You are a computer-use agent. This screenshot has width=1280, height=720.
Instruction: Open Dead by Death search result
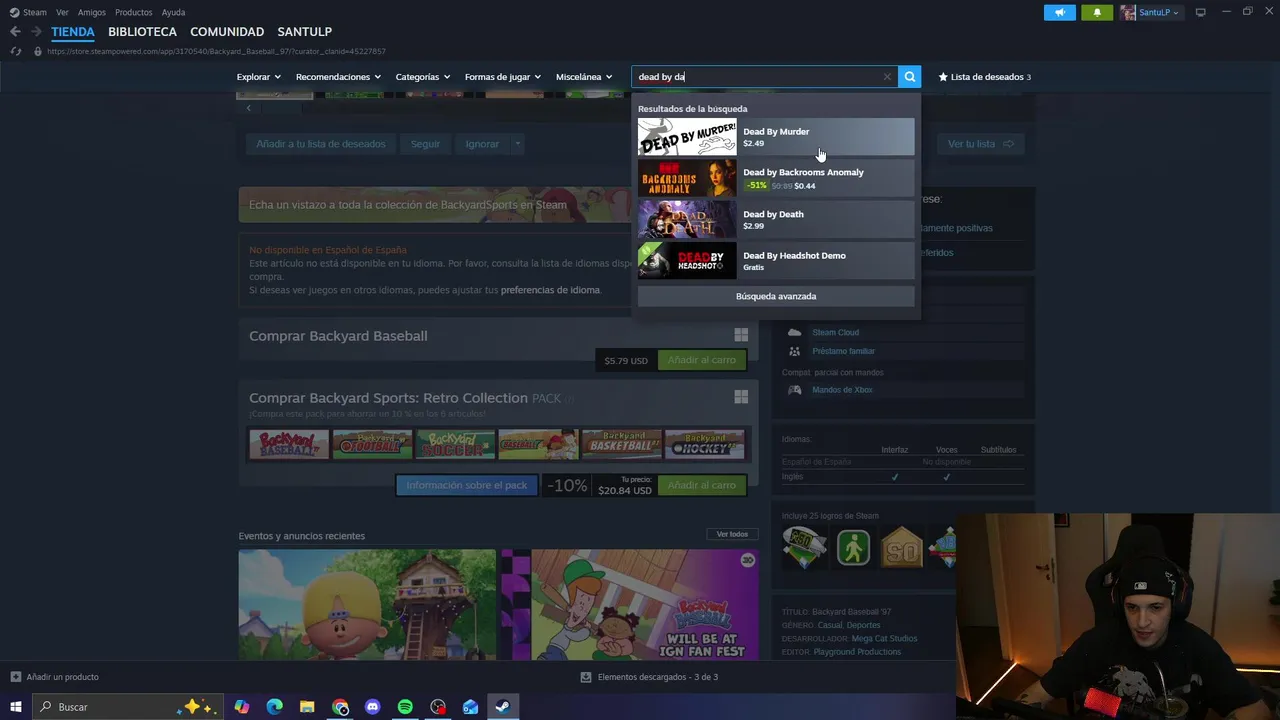(x=776, y=219)
